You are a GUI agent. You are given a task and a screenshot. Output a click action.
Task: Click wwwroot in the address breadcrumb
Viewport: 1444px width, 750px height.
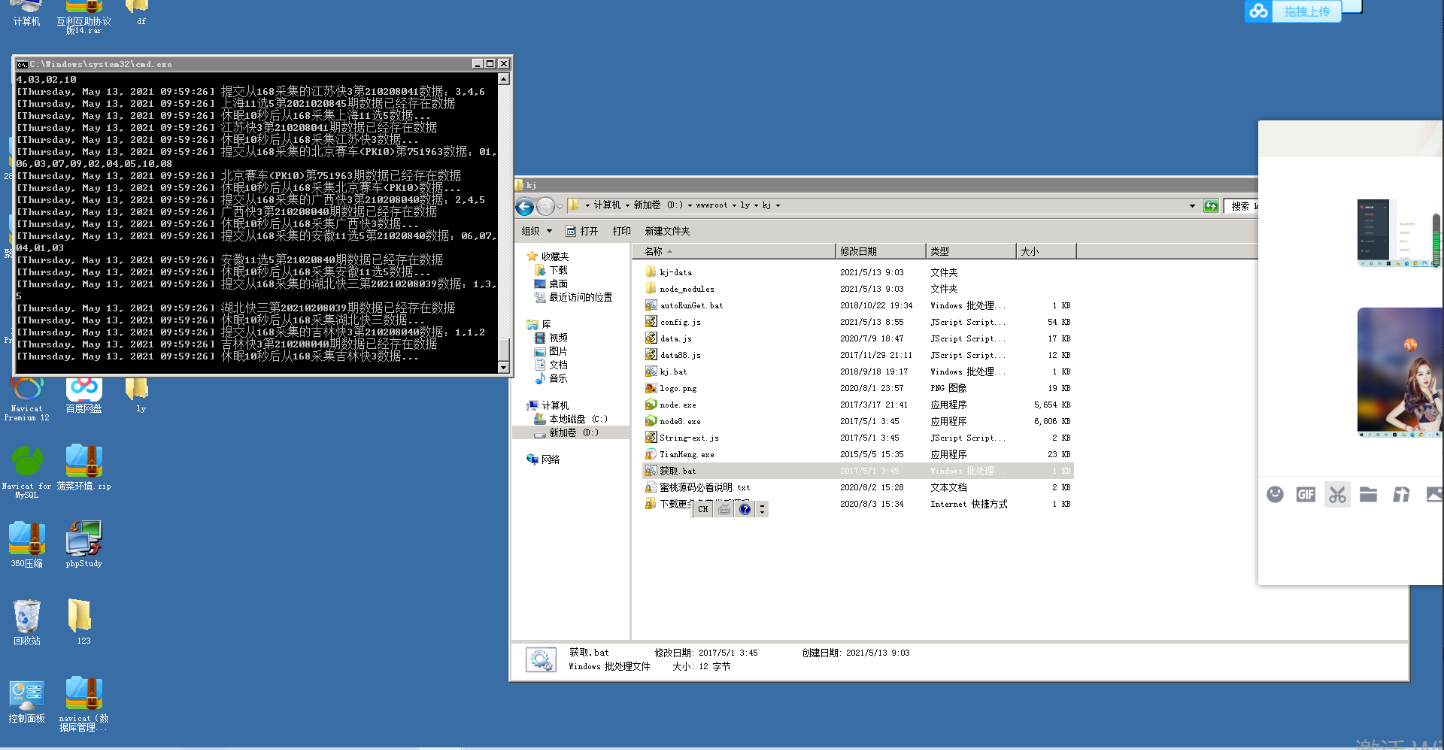point(712,205)
